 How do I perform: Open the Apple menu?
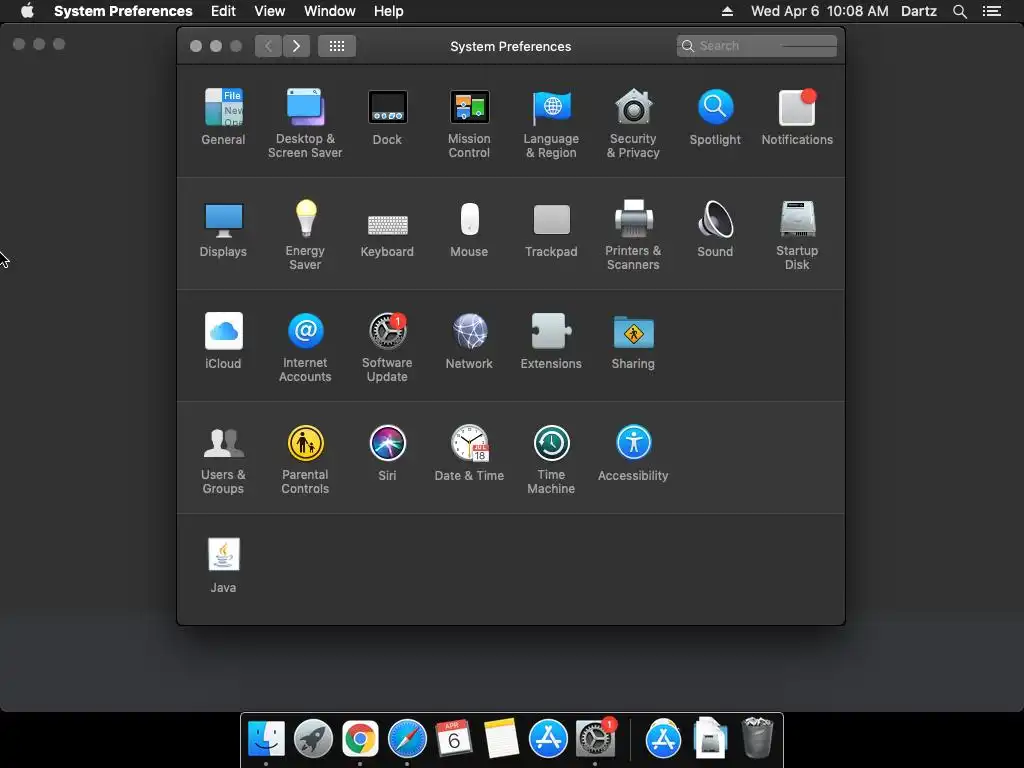[27, 11]
